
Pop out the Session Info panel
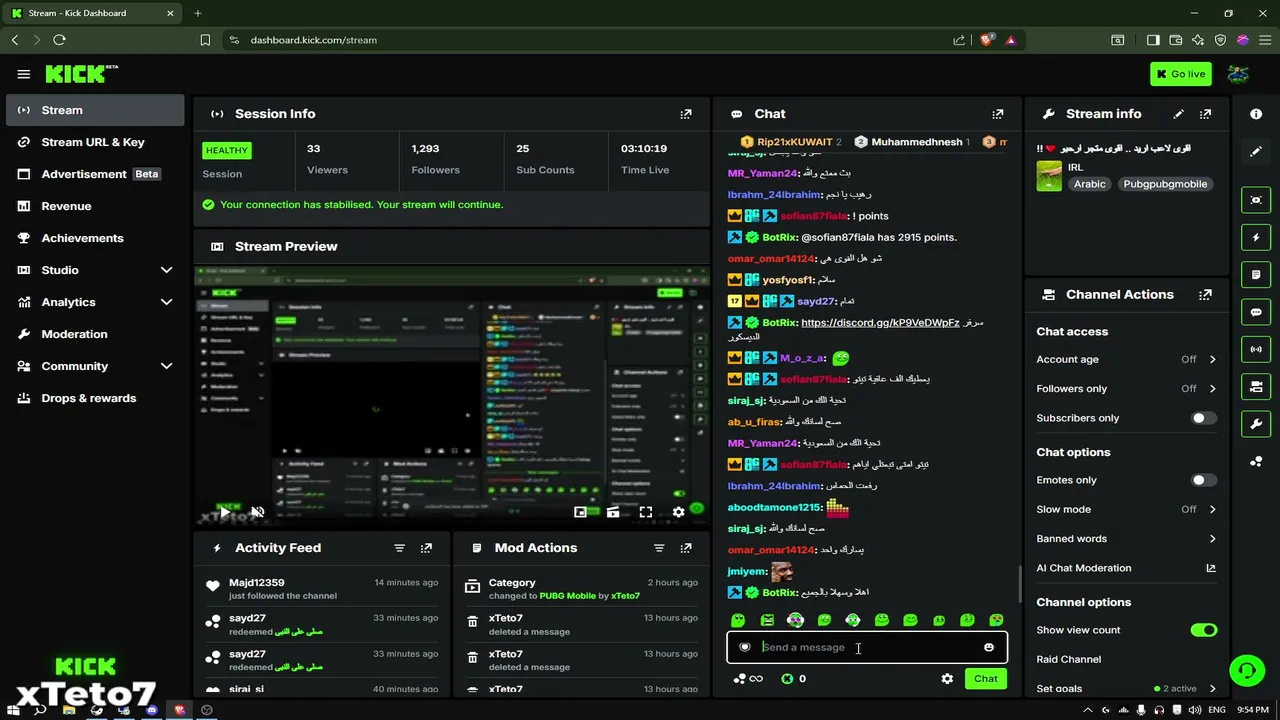[x=686, y=114]
